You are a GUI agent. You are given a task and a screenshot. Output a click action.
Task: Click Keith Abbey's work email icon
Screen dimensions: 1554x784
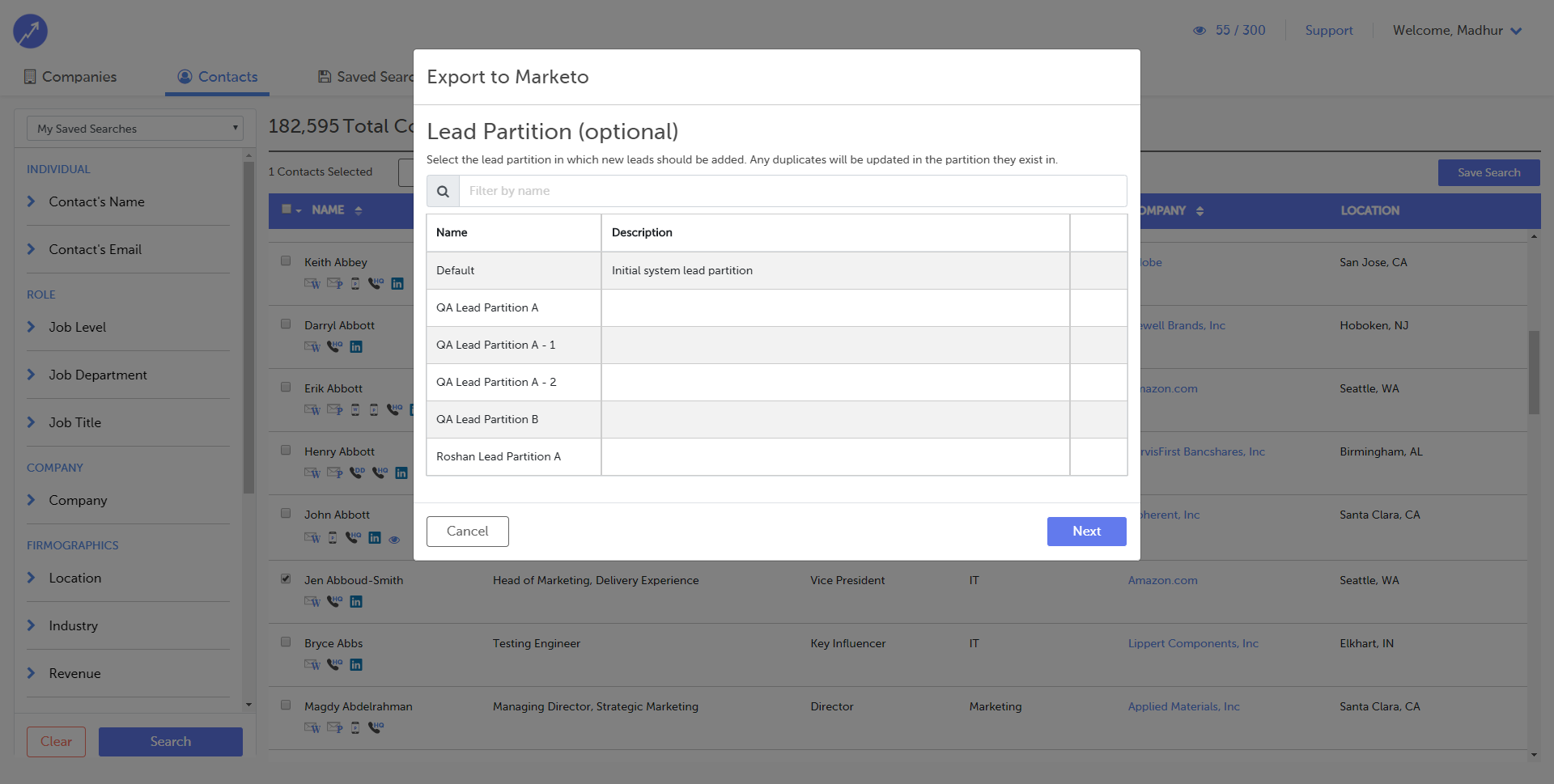pyautogui.click(x=312, y=284)
